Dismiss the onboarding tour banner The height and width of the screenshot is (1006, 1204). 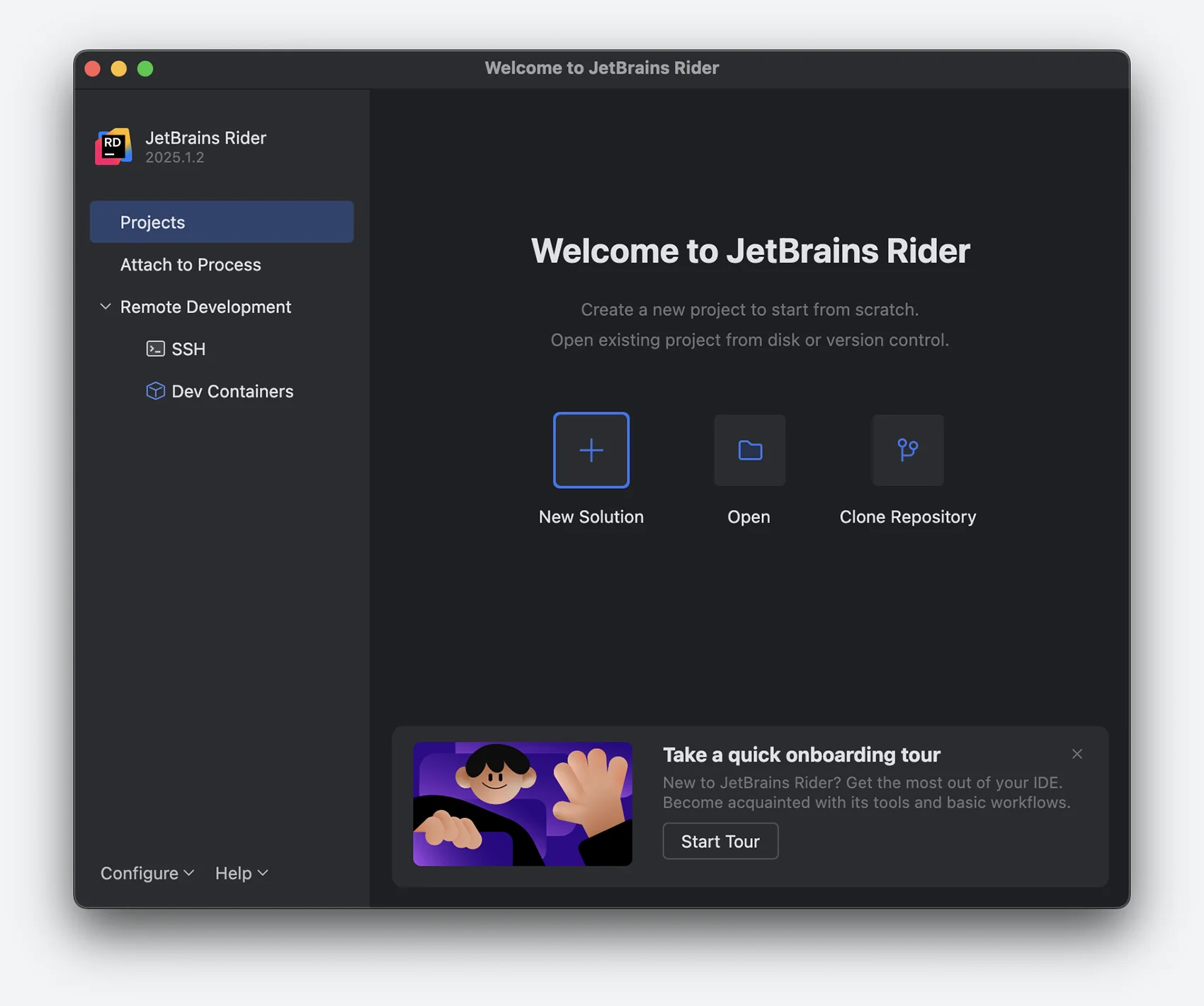click(x=1077, y=754)
